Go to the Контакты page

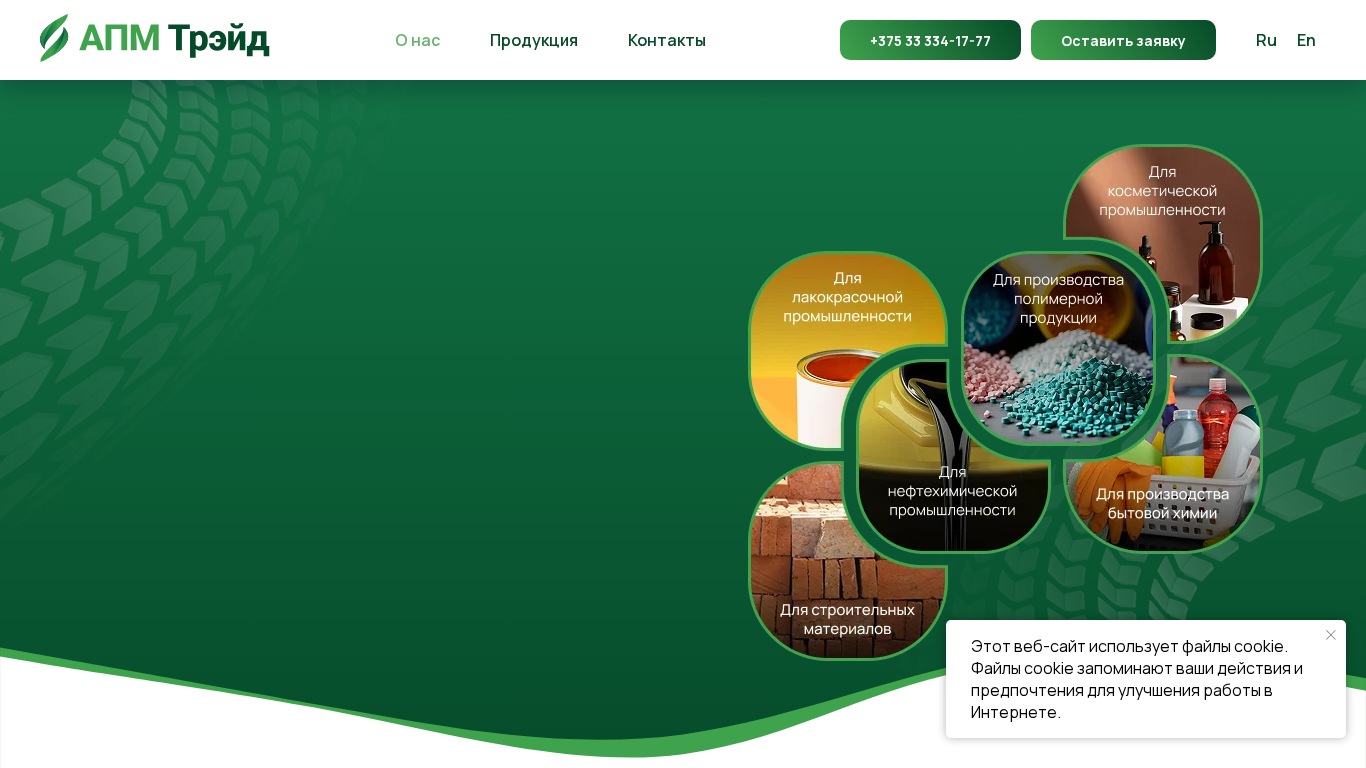[x=667, y=40]
